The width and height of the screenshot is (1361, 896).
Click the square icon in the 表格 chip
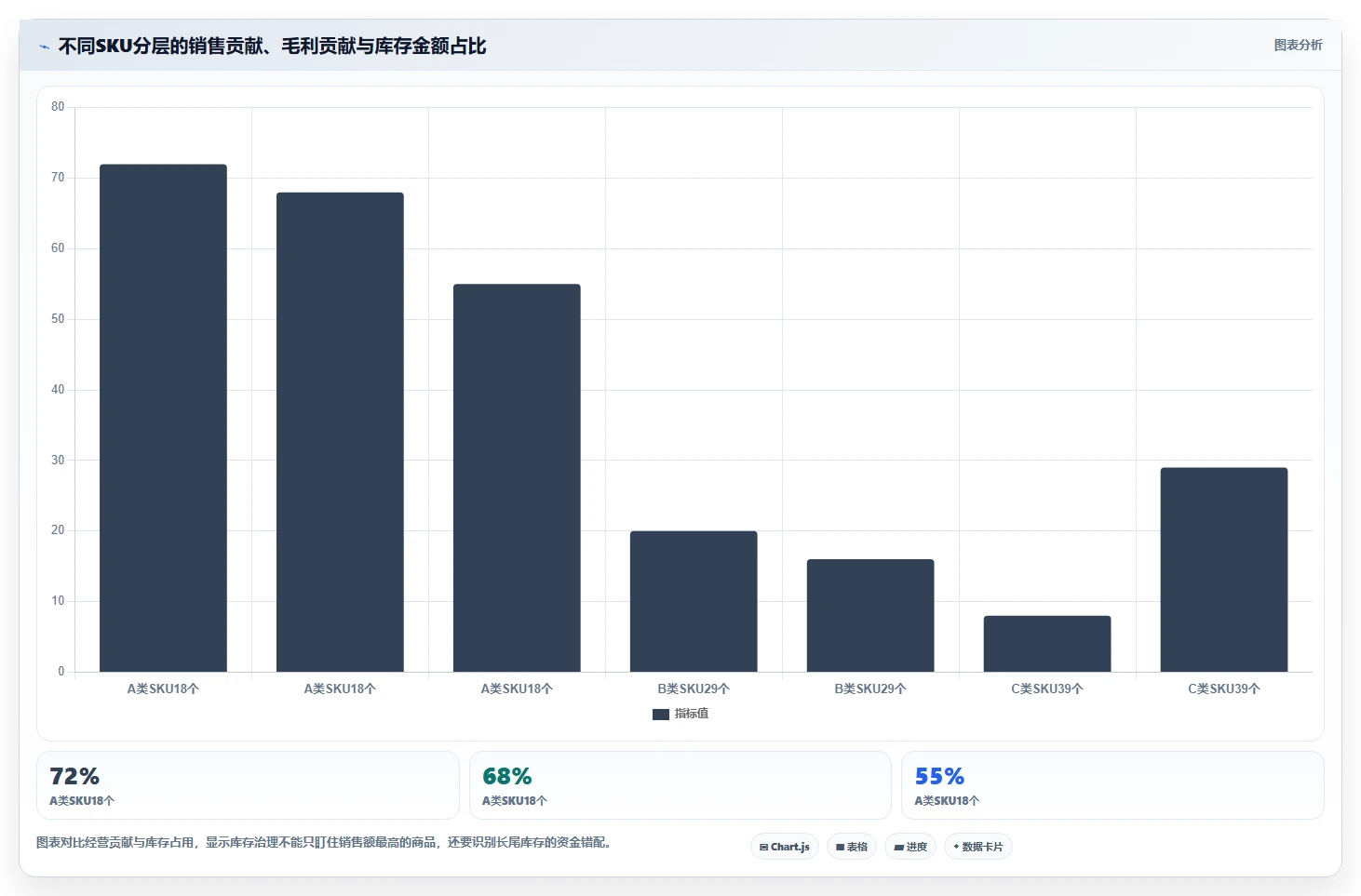pos(840,848)
